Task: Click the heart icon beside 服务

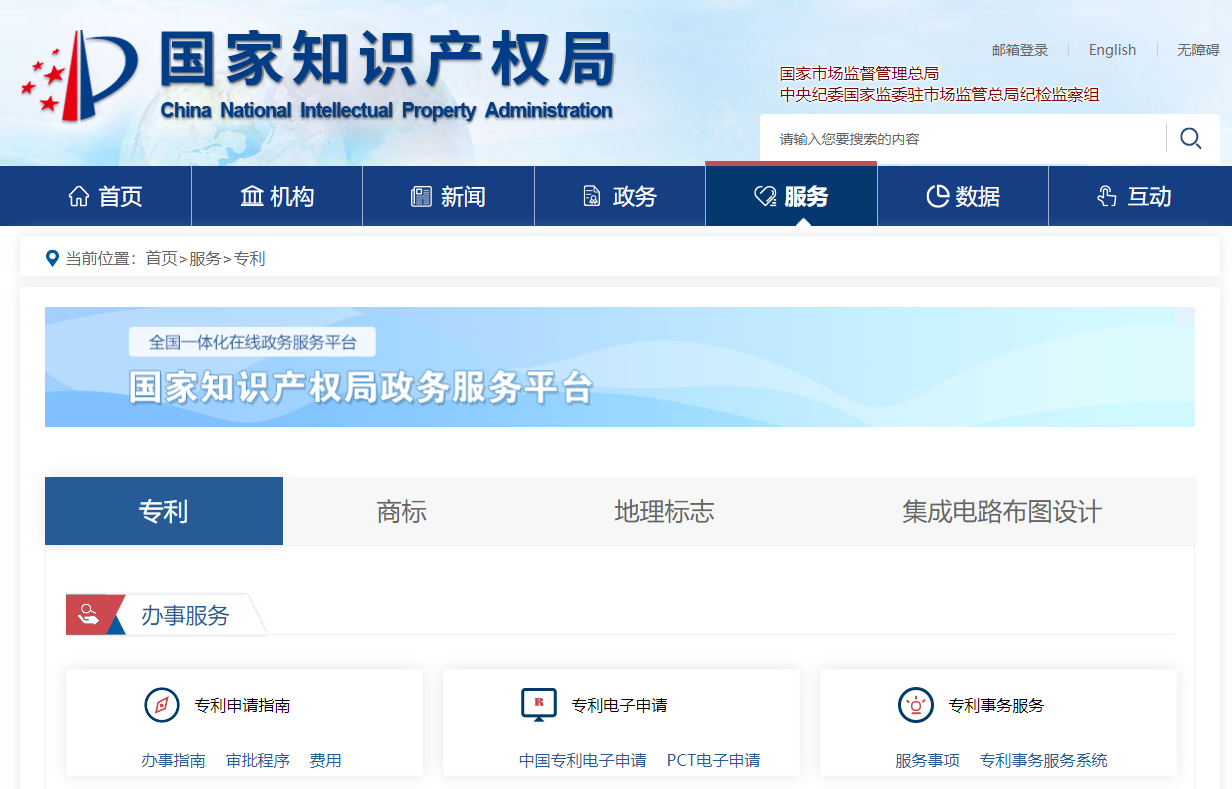Action: point(765,196)
